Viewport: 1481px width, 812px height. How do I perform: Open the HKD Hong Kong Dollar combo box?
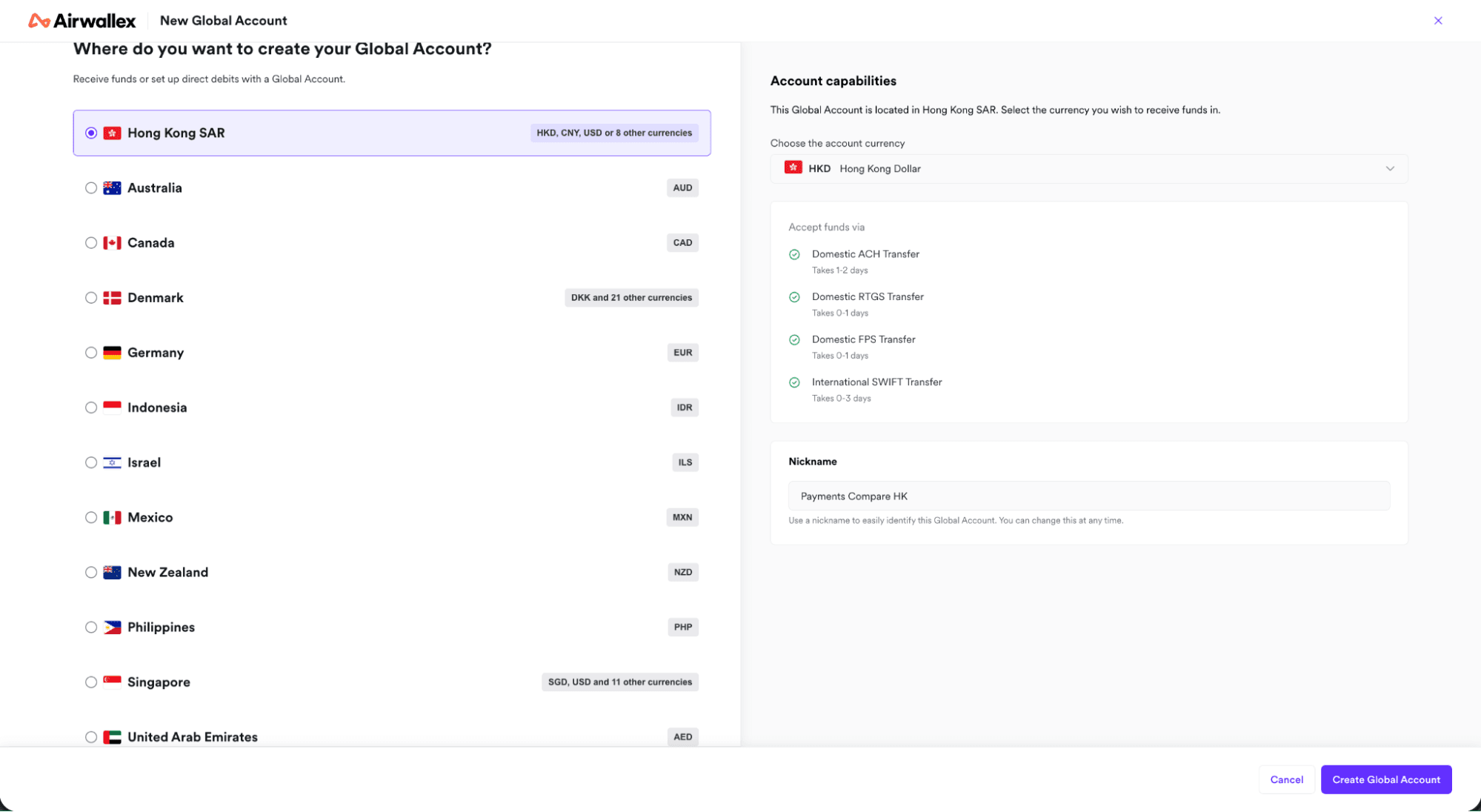point(1088,169)
